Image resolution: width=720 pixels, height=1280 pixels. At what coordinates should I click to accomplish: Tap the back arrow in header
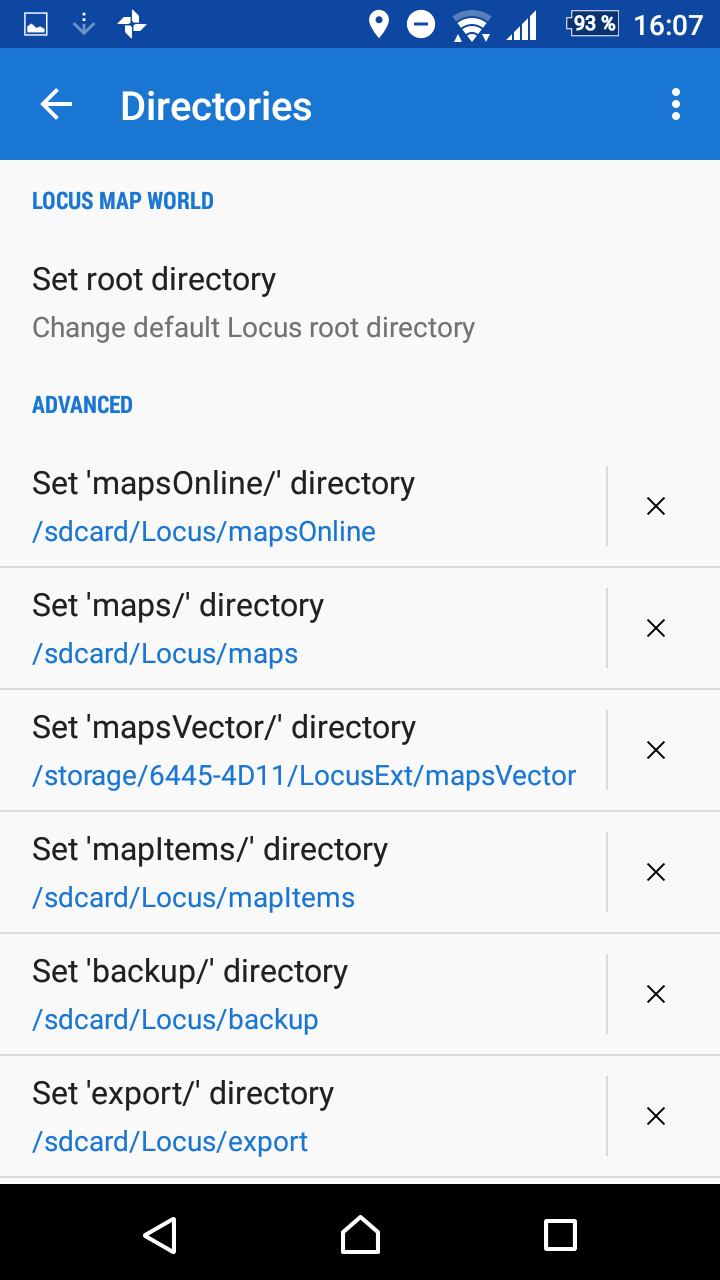[x=56, y=105]
